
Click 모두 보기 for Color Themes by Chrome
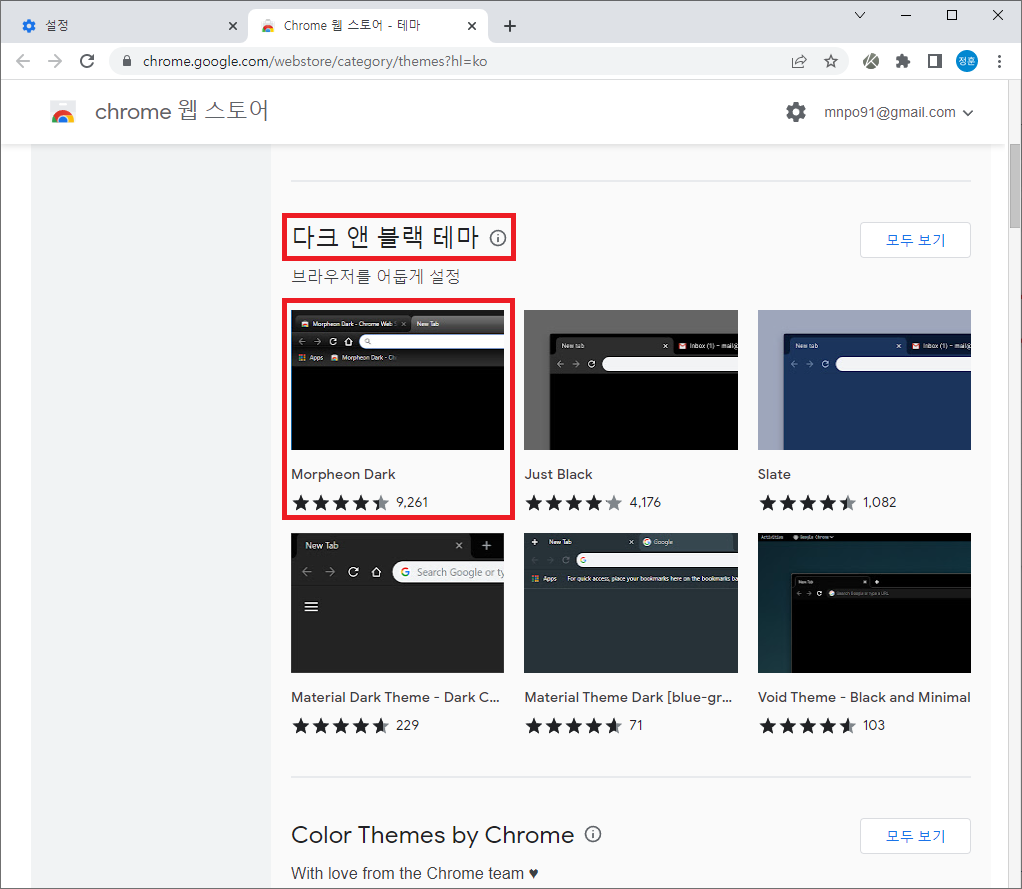(x=915, y=836)
